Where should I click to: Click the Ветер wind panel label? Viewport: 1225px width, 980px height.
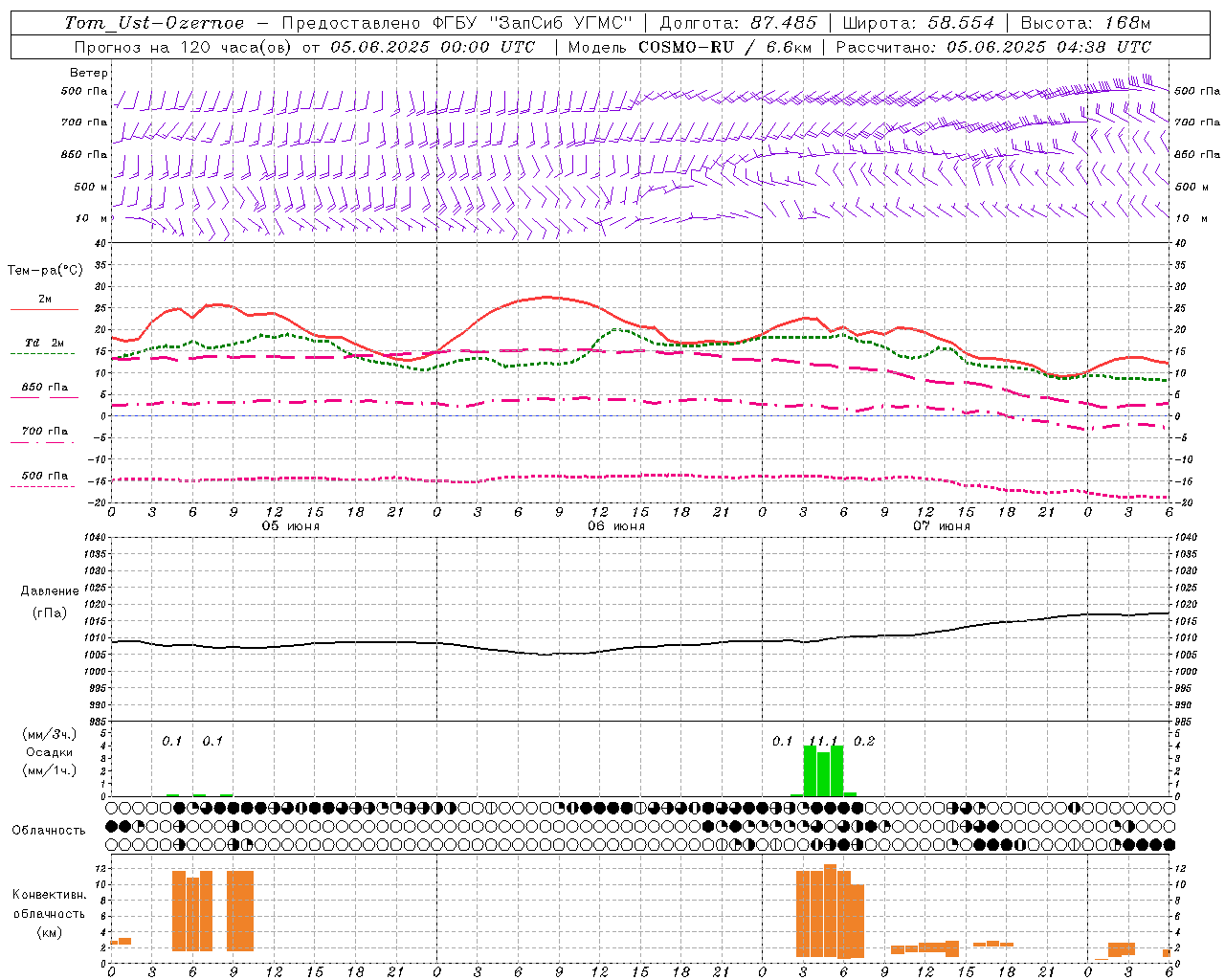[x=89, y=73]
